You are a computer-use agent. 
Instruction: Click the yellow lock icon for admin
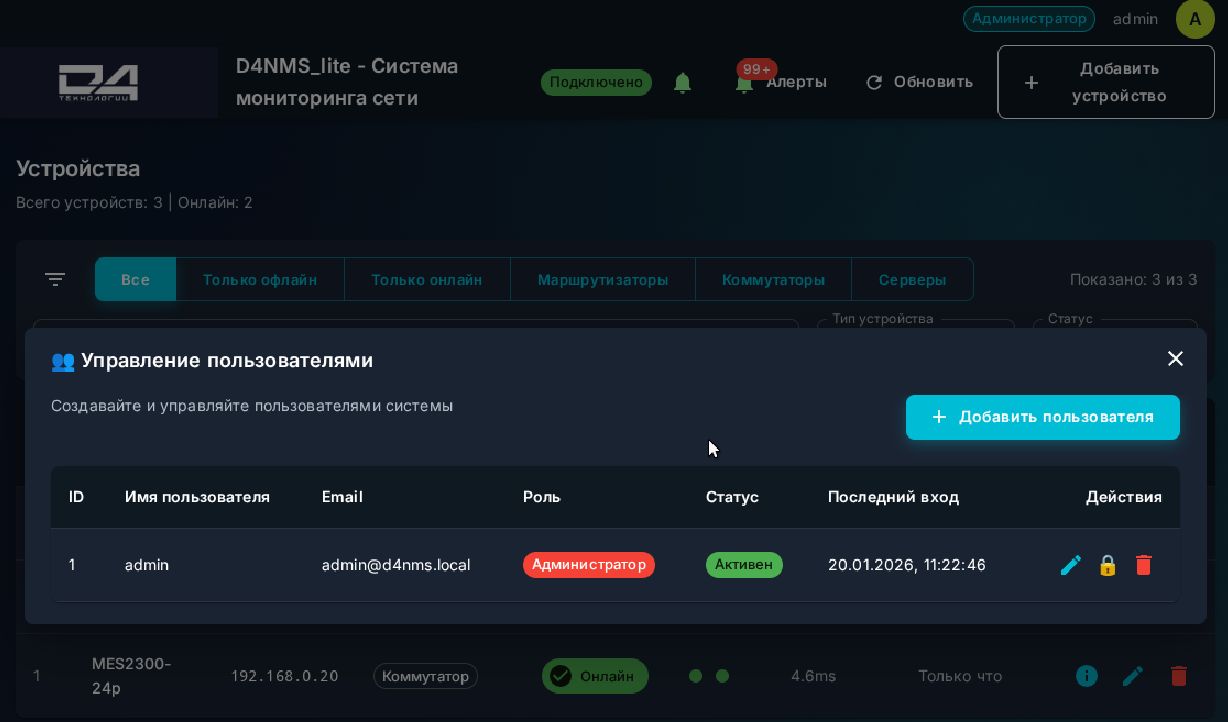click(x=1107, y=565)
